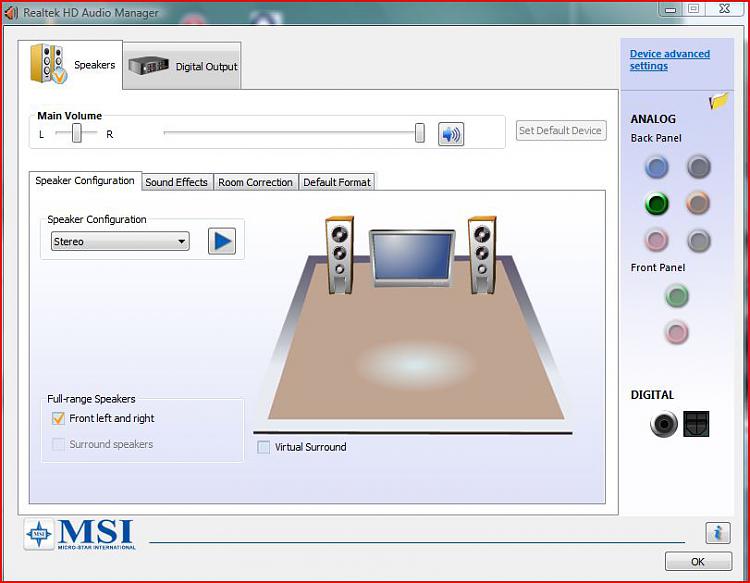Check the Surround speakers checkbox

pyautogui.click(x=58, y=444)
